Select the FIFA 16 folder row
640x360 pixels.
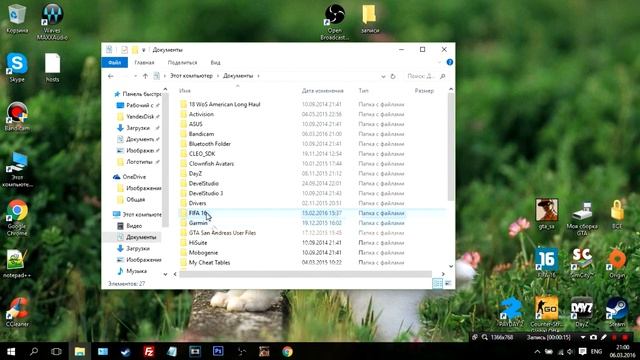click(312, 213)
